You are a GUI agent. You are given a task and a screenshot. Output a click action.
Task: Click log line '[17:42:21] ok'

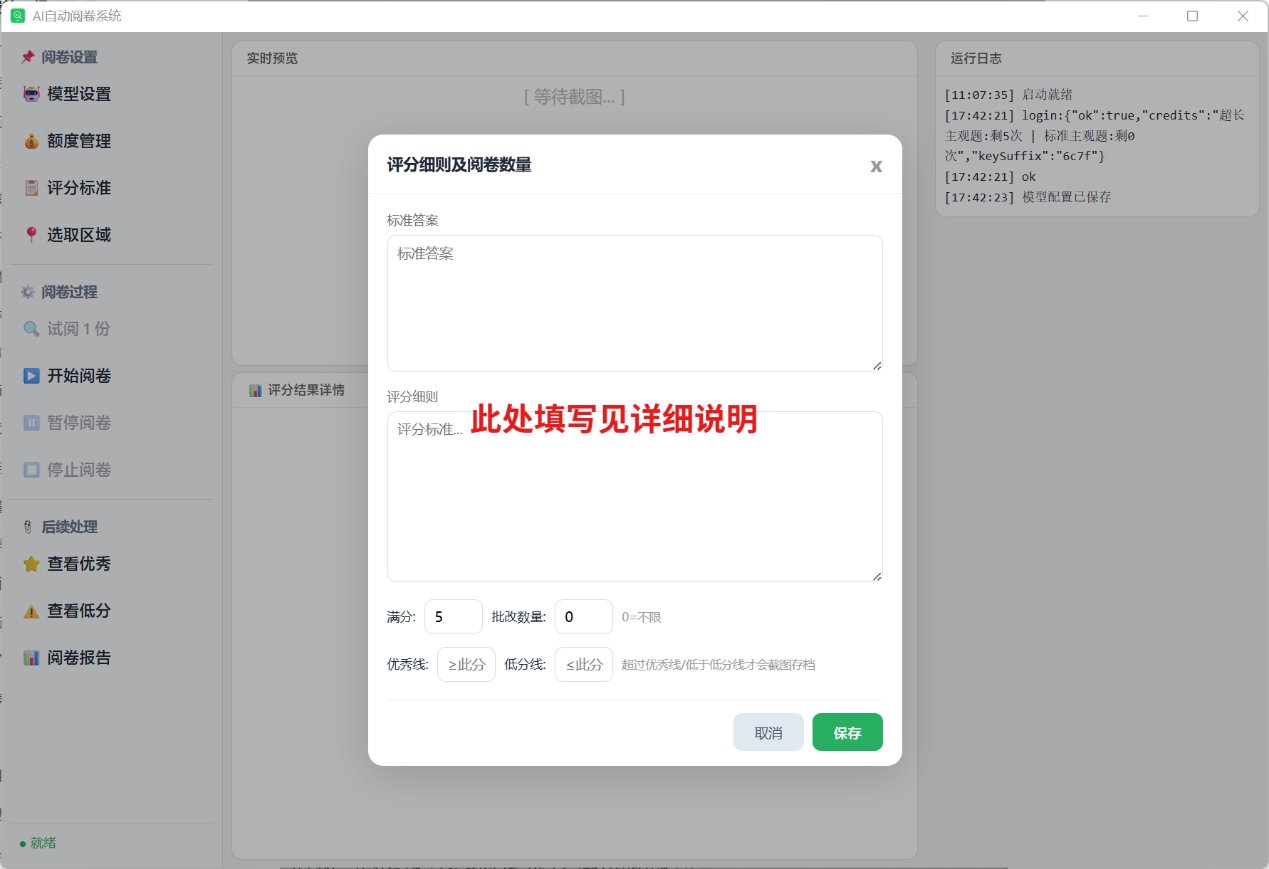(990, 177)
